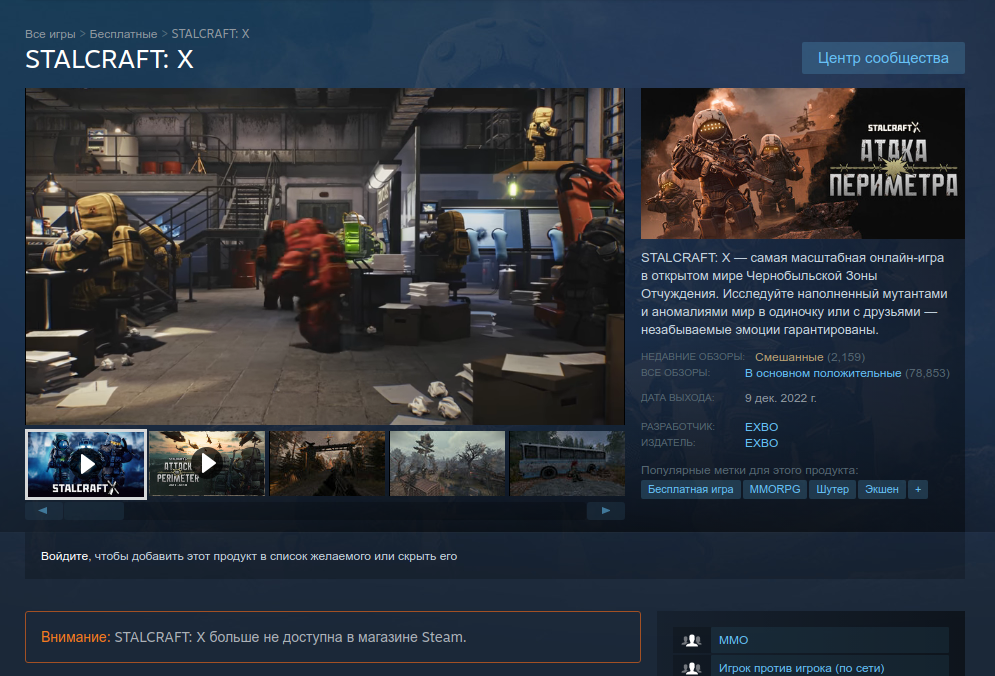Open the Центр сообщества button
The image size is (995, 676).
coord(883,58)
